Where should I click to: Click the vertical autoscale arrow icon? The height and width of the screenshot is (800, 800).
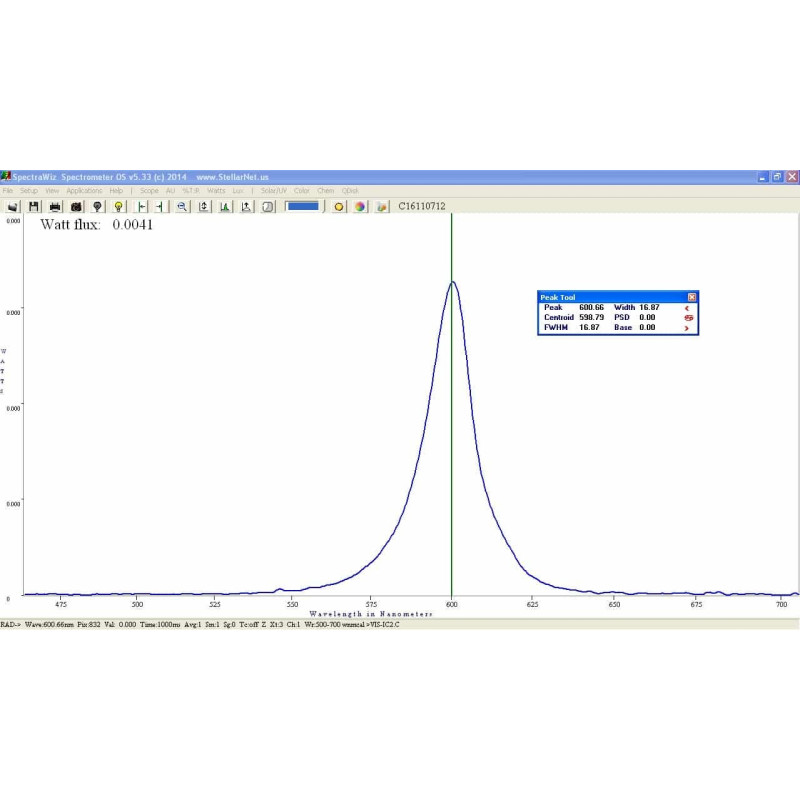pos(204,206)
